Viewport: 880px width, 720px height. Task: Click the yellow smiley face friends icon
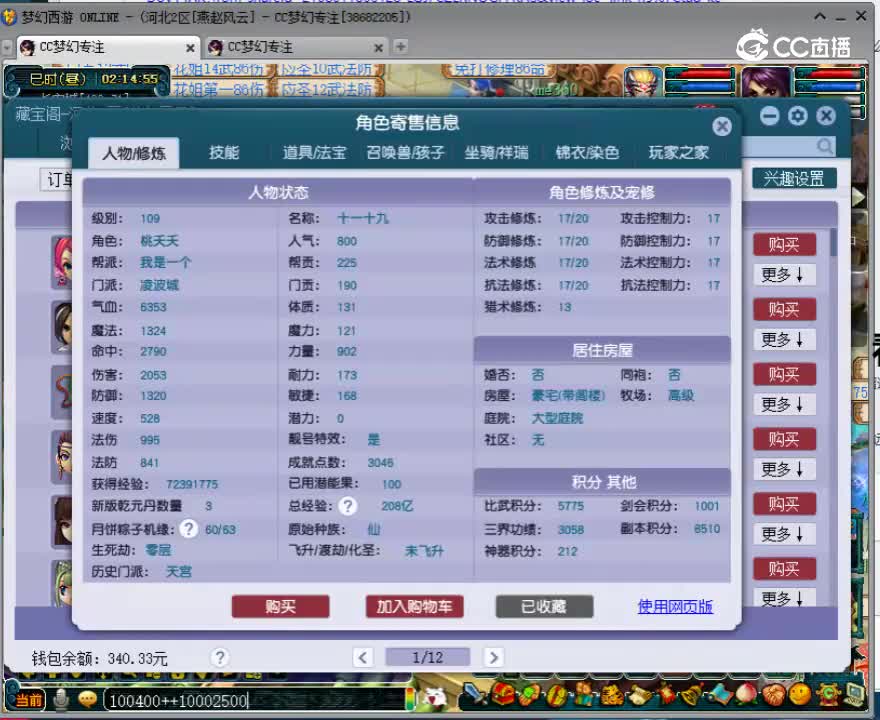click(801, 695)
